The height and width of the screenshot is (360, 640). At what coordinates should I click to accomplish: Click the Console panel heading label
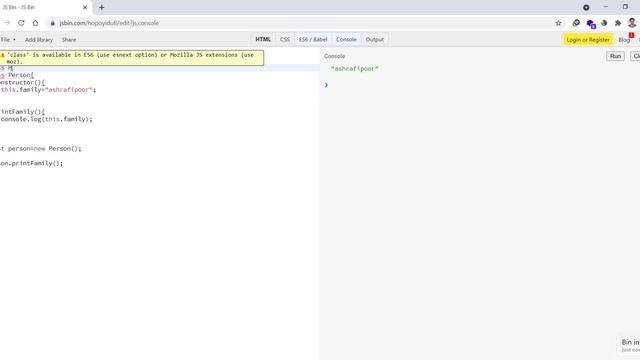[x=335, y=56]
